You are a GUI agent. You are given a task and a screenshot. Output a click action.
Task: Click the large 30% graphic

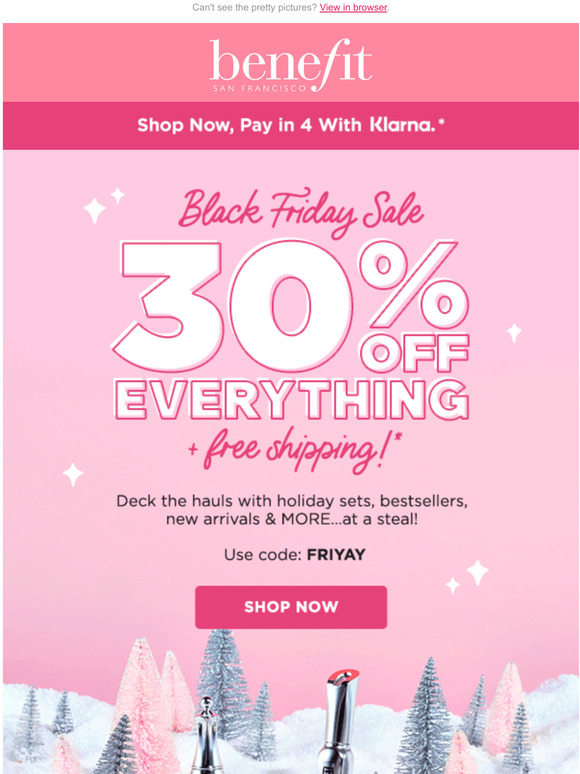tap(291, 306)
